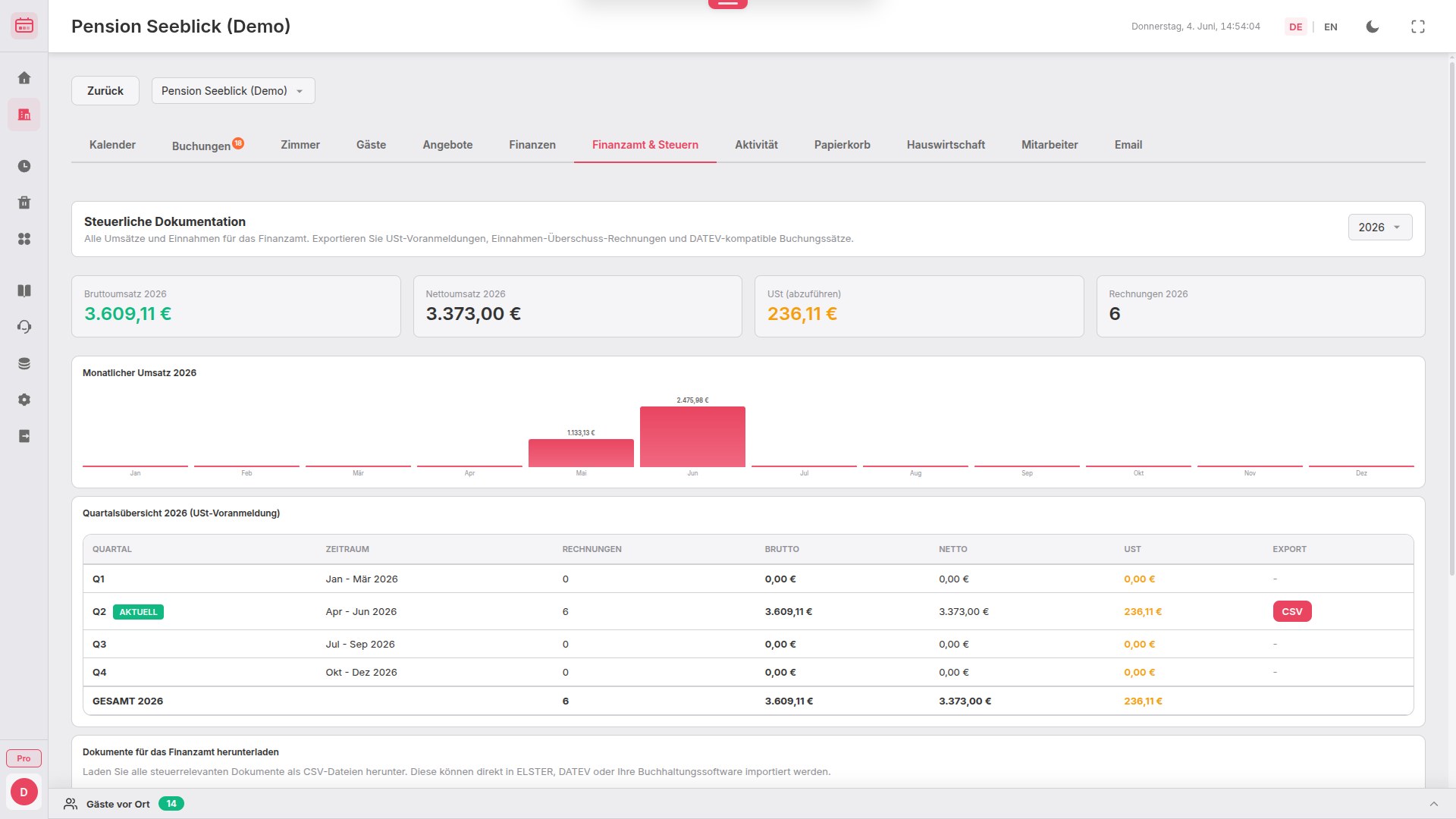Switch to the Papierkorb tab

point(843,145)
